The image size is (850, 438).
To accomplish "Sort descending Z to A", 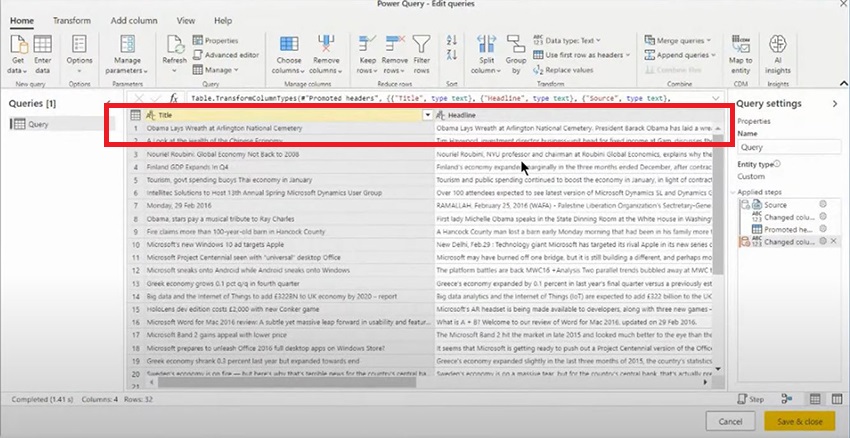I will click(452, 54).
